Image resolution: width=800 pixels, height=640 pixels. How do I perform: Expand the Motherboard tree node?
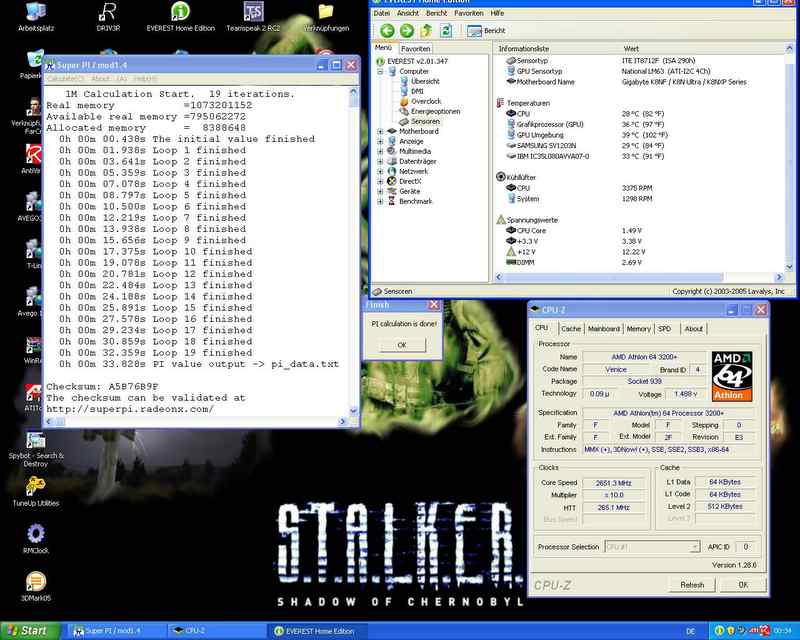coord(380,131)
